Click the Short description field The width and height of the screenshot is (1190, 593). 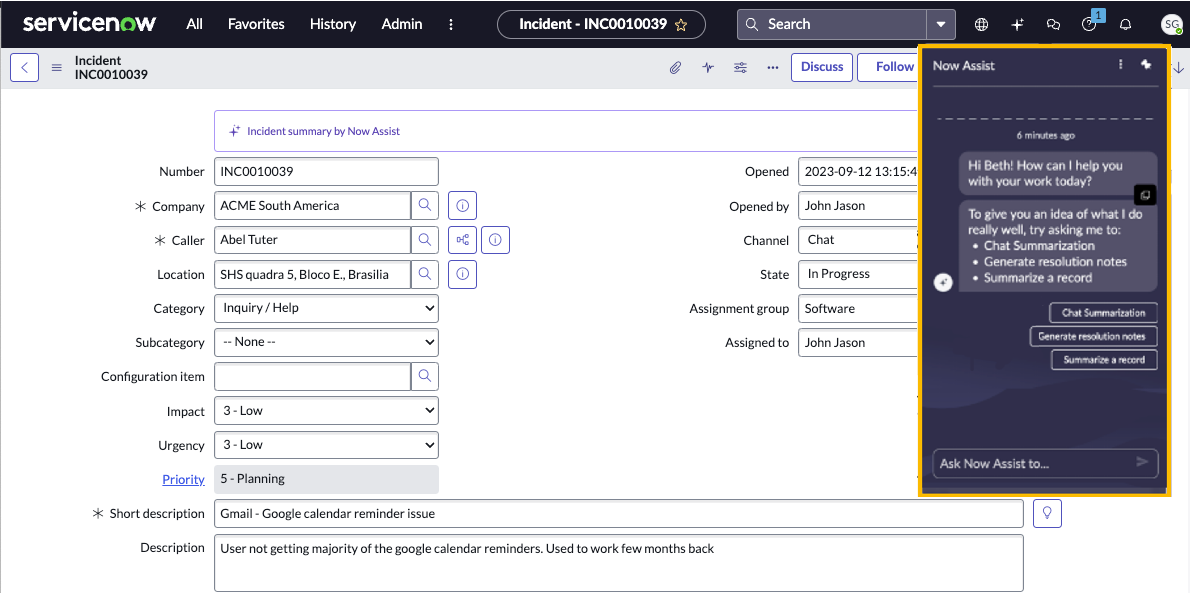click(619, 513)
